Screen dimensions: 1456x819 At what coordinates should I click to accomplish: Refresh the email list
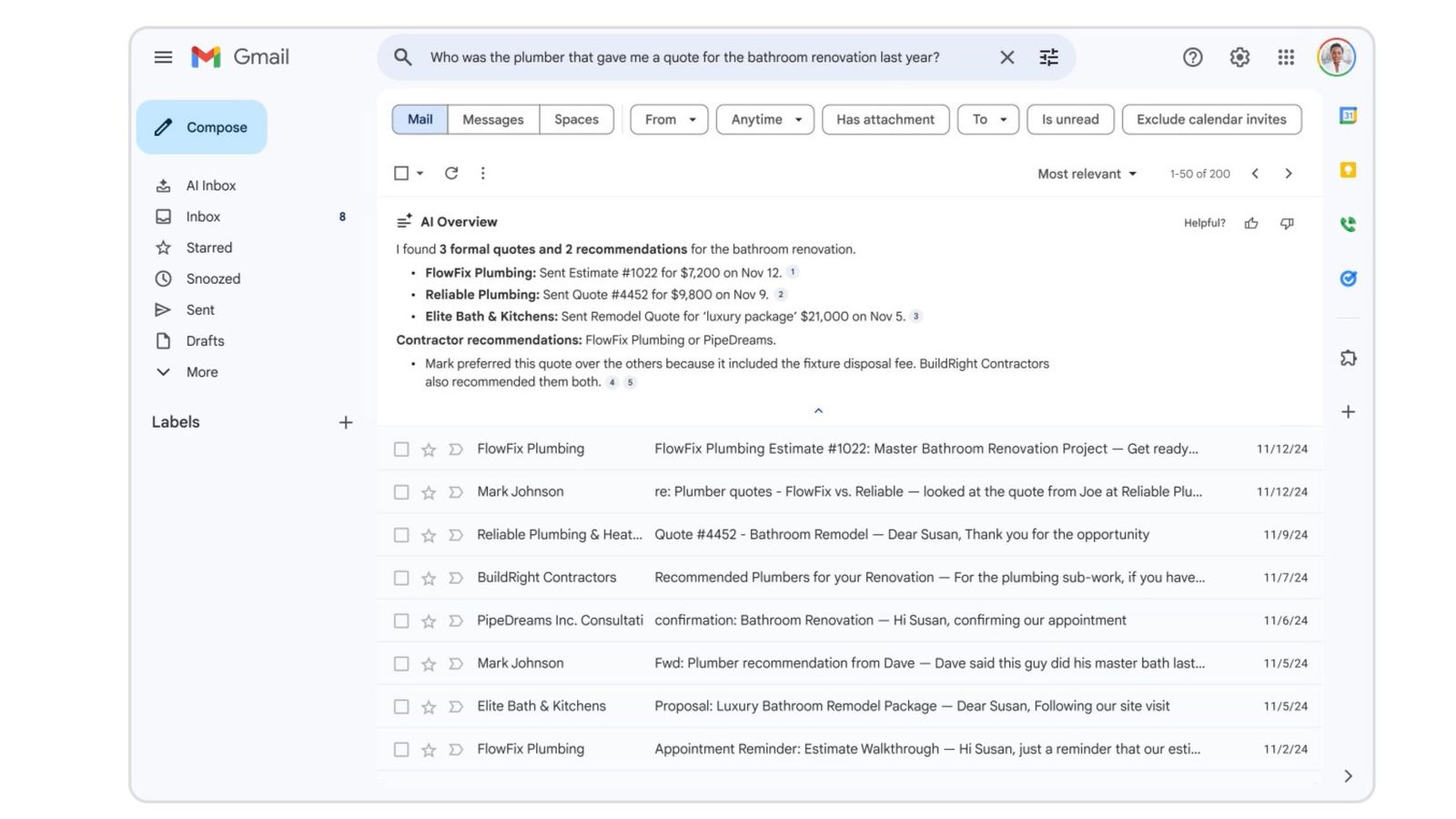[451, 173]
